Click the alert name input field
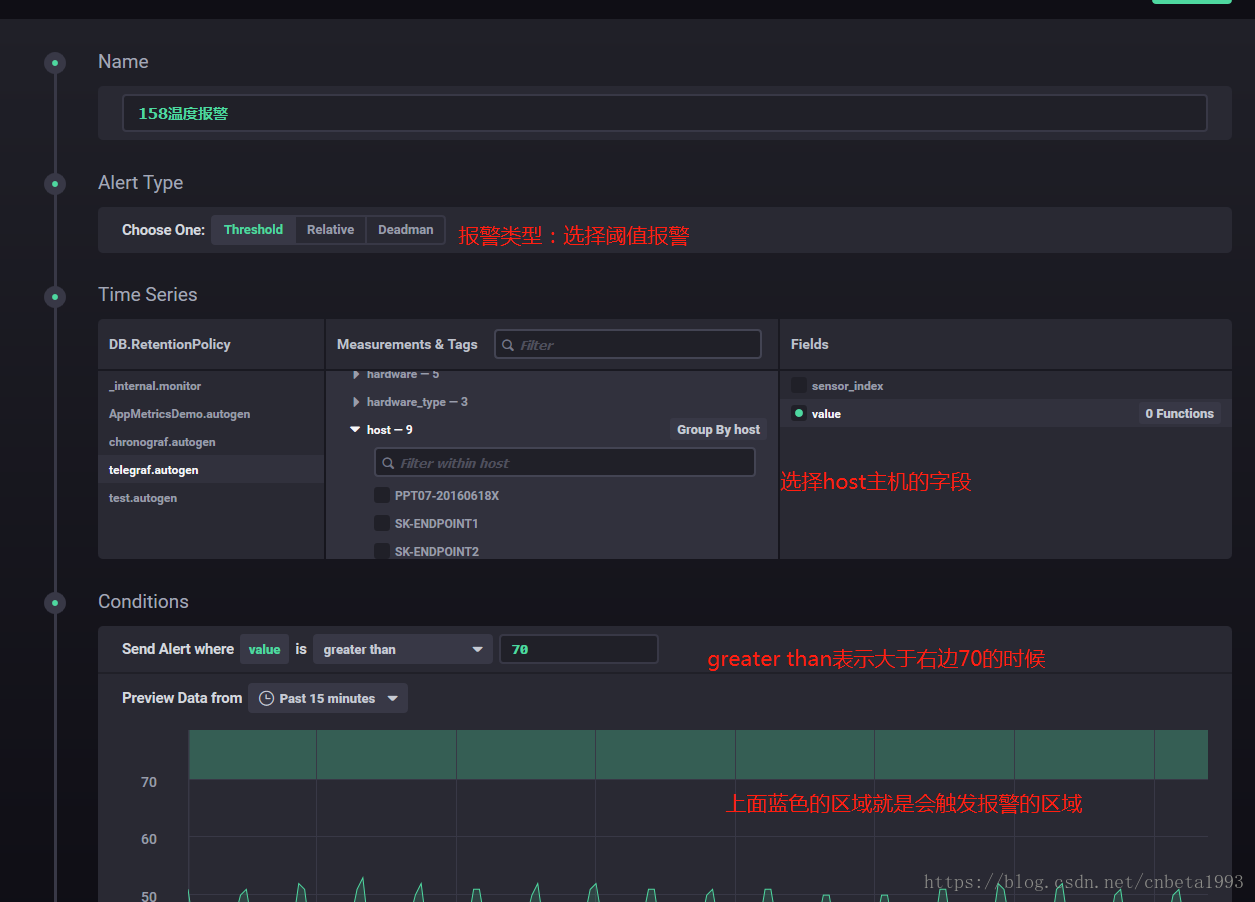The image size is (1255, 902). point(665,113)
